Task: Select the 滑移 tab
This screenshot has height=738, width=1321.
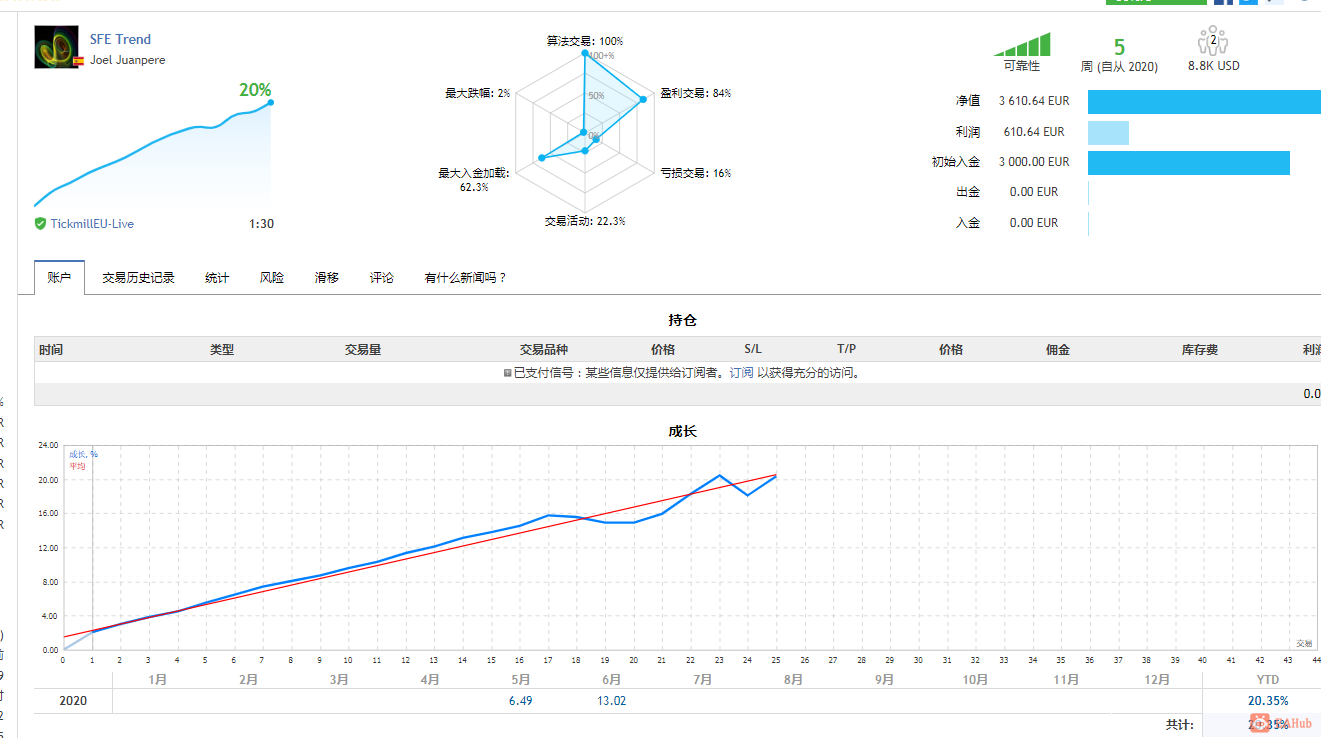Action: (x=327, y=278)
